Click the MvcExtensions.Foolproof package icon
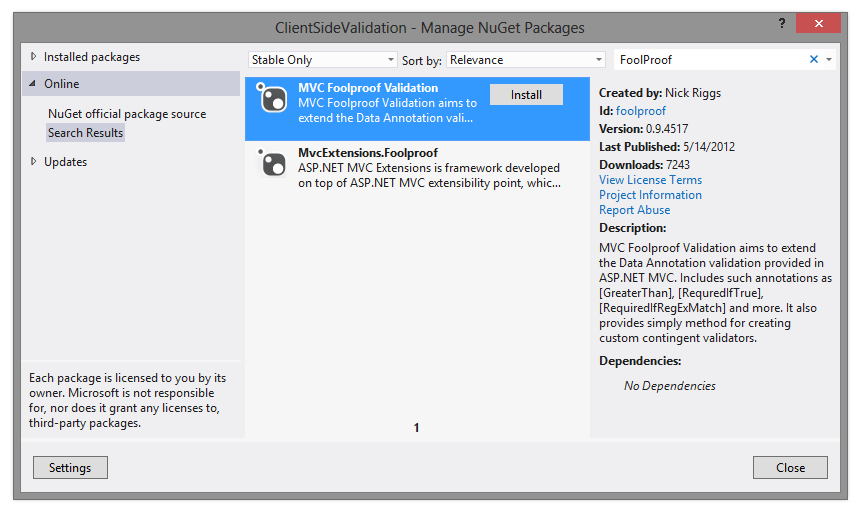Viewport: 861px width, 515px height. pyautogui.click(x=273, y=163)
